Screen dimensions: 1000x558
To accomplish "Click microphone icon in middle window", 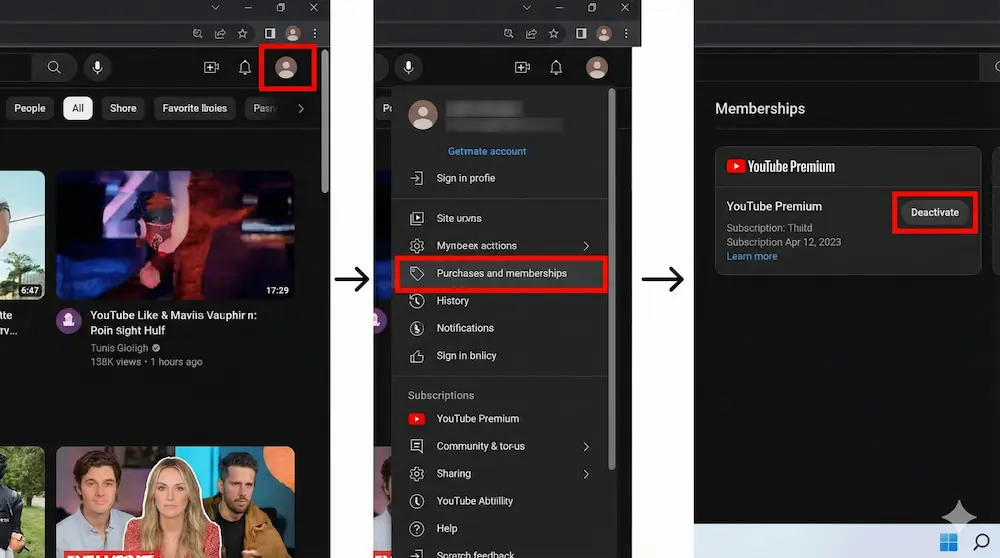I will click(x=408, y=67).
